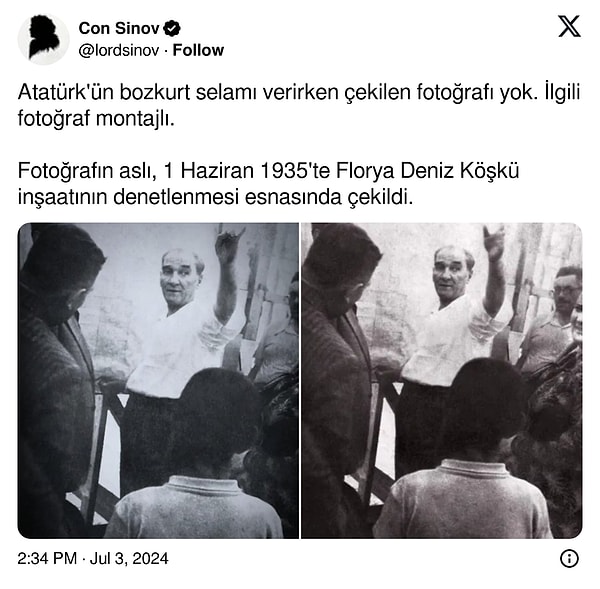Click the white shirt in right photo
The width and height of the screenshot is (600, 589).
[x=450, y=339]
